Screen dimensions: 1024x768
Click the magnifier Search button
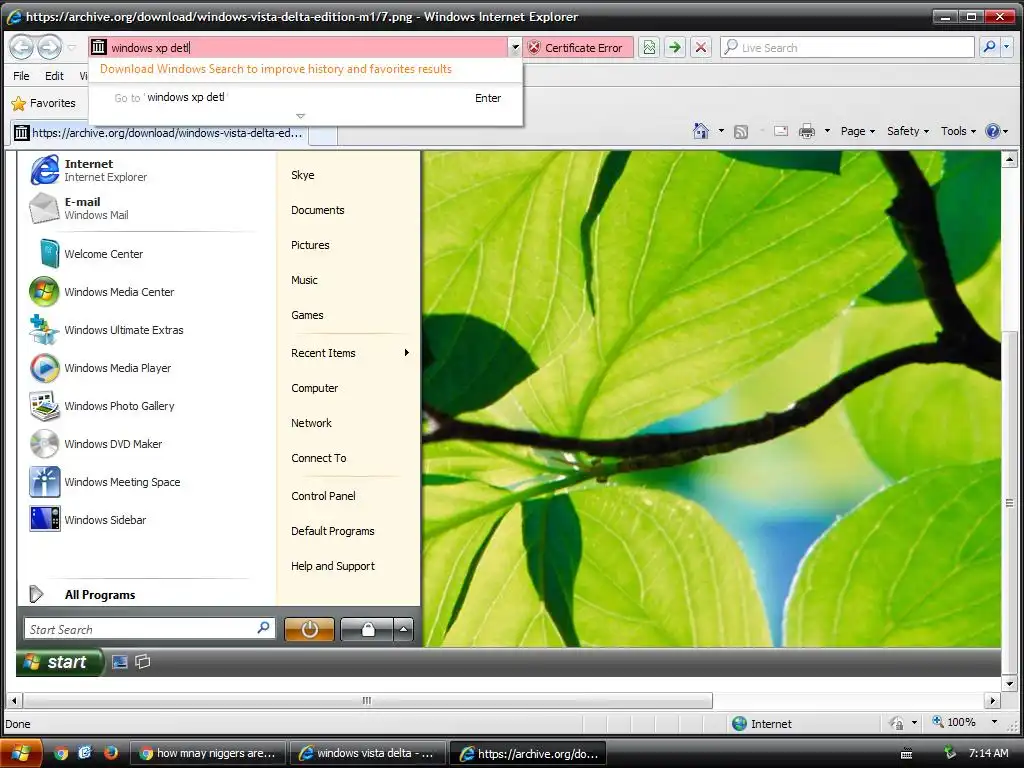(x=989, y=47)
